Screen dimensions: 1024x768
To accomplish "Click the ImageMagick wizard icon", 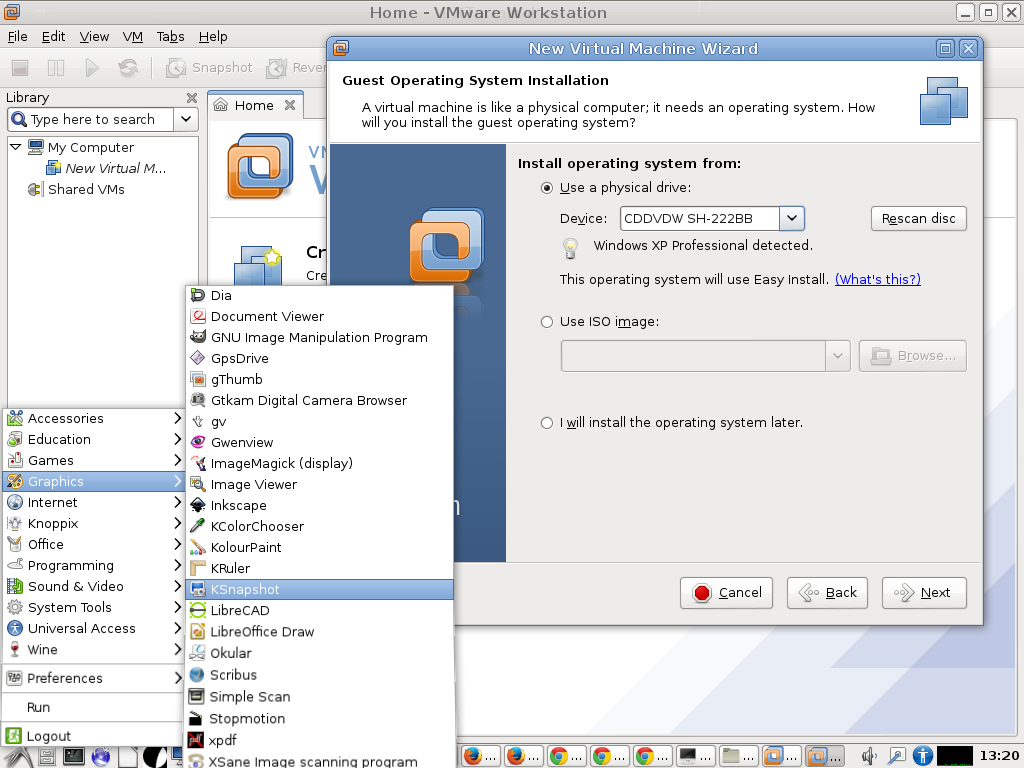I will click(198, 463).
